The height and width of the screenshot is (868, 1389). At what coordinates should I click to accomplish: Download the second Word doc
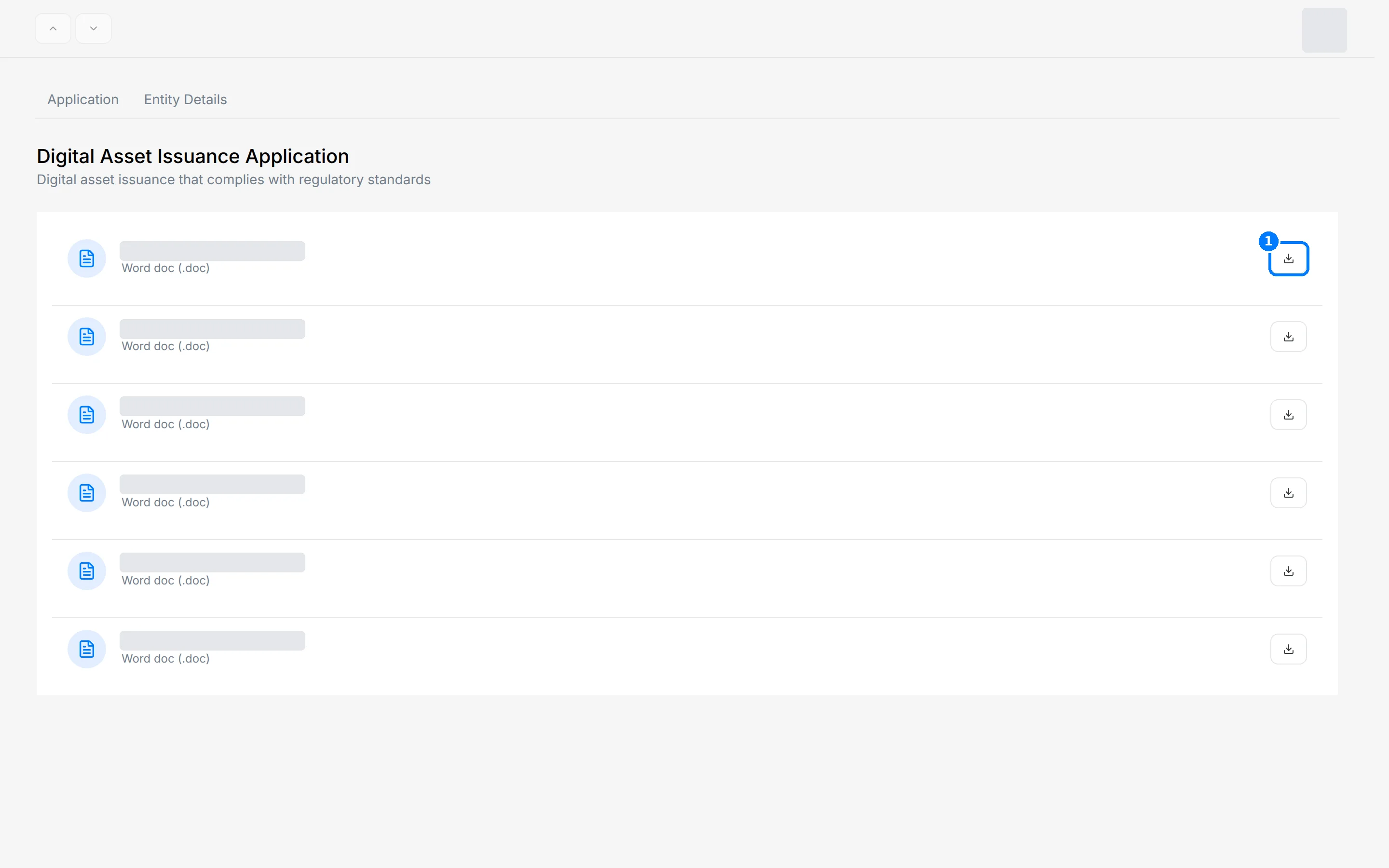coord(1288,337)
